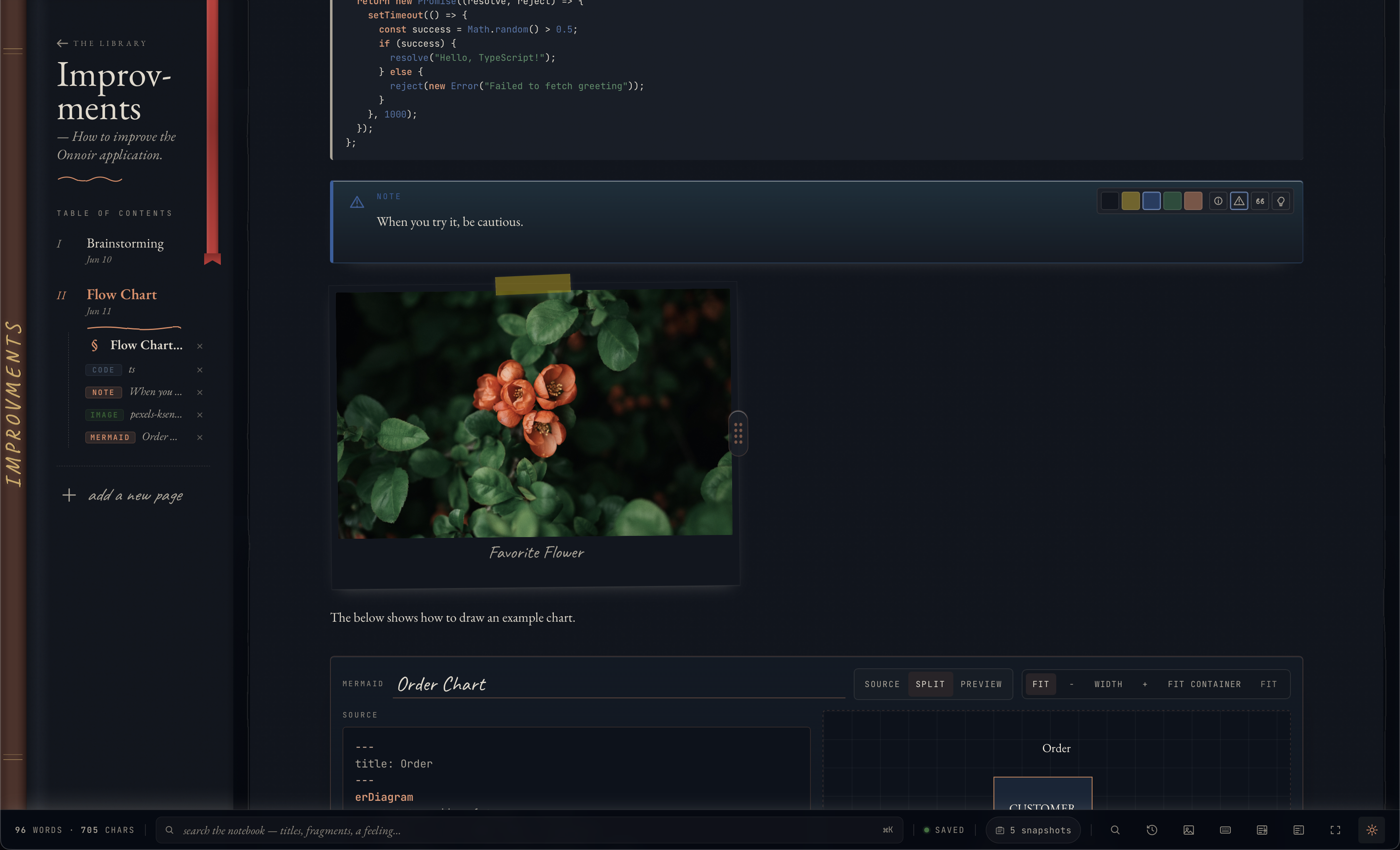Image resolution: width=1400 pixels, height=850 pixels.
Task: Remove the IMAGE entry from contents
Action: click(200, 415)
